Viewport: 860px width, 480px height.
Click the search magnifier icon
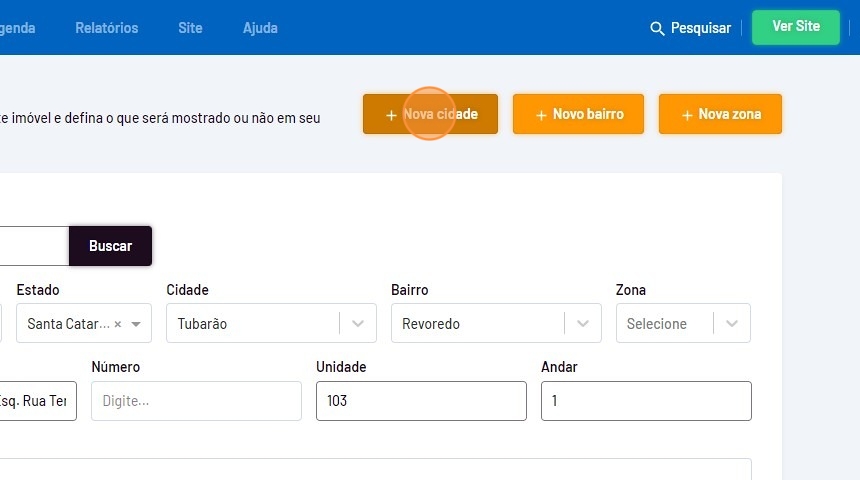point(657,28)
